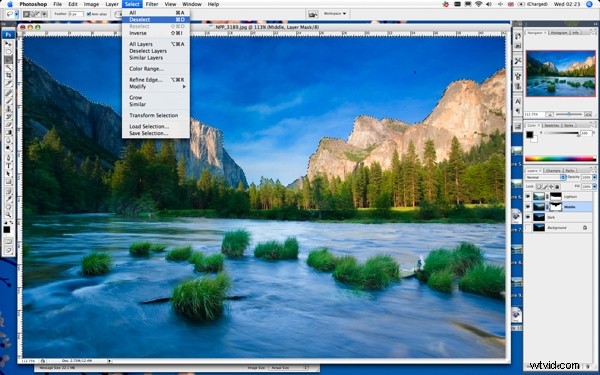Select the Eyedropper tool
The width and height of the screenshot is (600, 375).
click(x=8, y=199)
